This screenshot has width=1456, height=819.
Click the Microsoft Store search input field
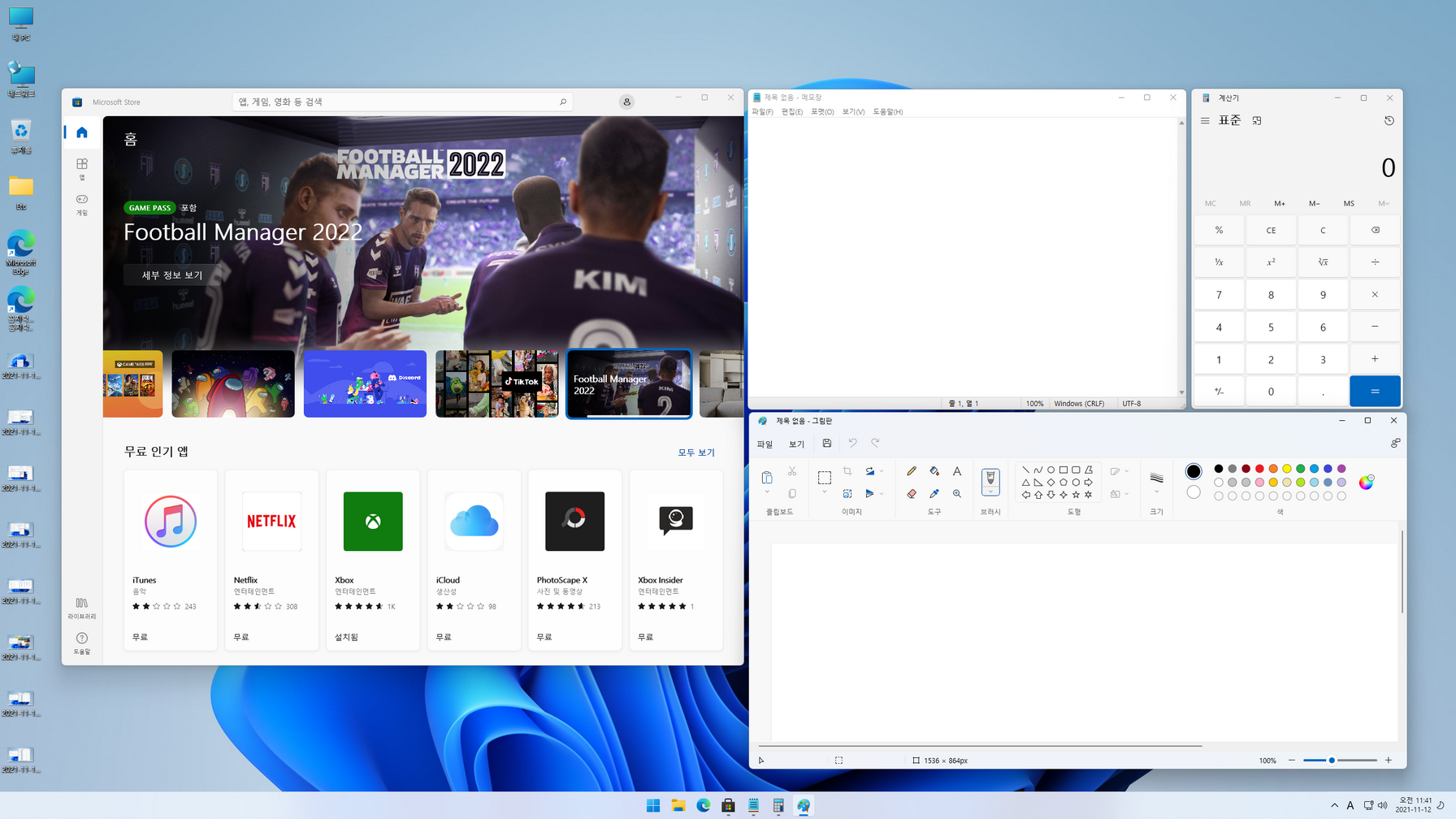pyautogui.click(x=402, y=102)
